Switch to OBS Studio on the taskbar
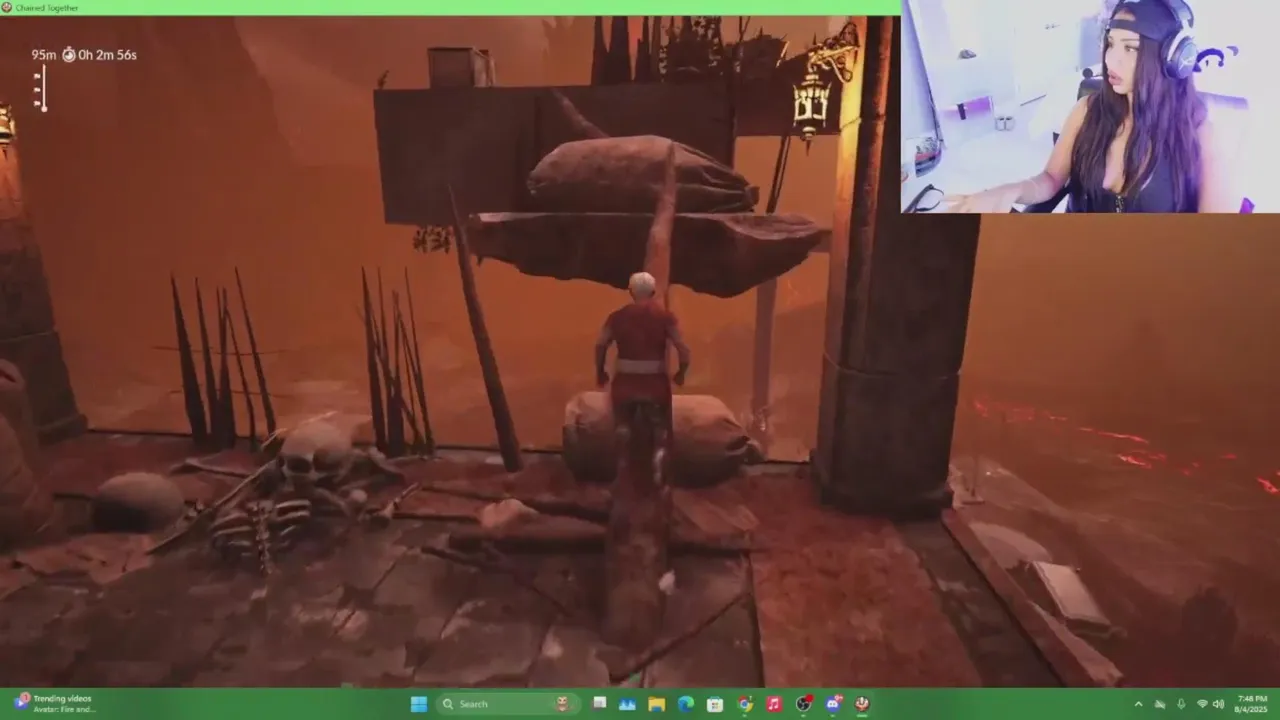 [x=803, y=704]
